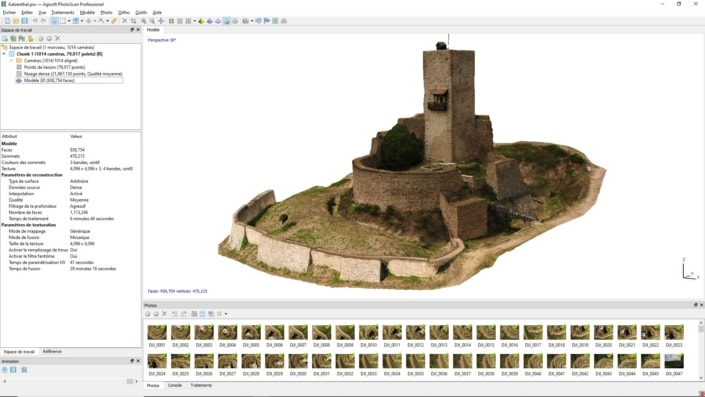The width and height of the screenshot is (705, 397).
Task: Select the Draw polyline tool
Action: pos(101,21)
